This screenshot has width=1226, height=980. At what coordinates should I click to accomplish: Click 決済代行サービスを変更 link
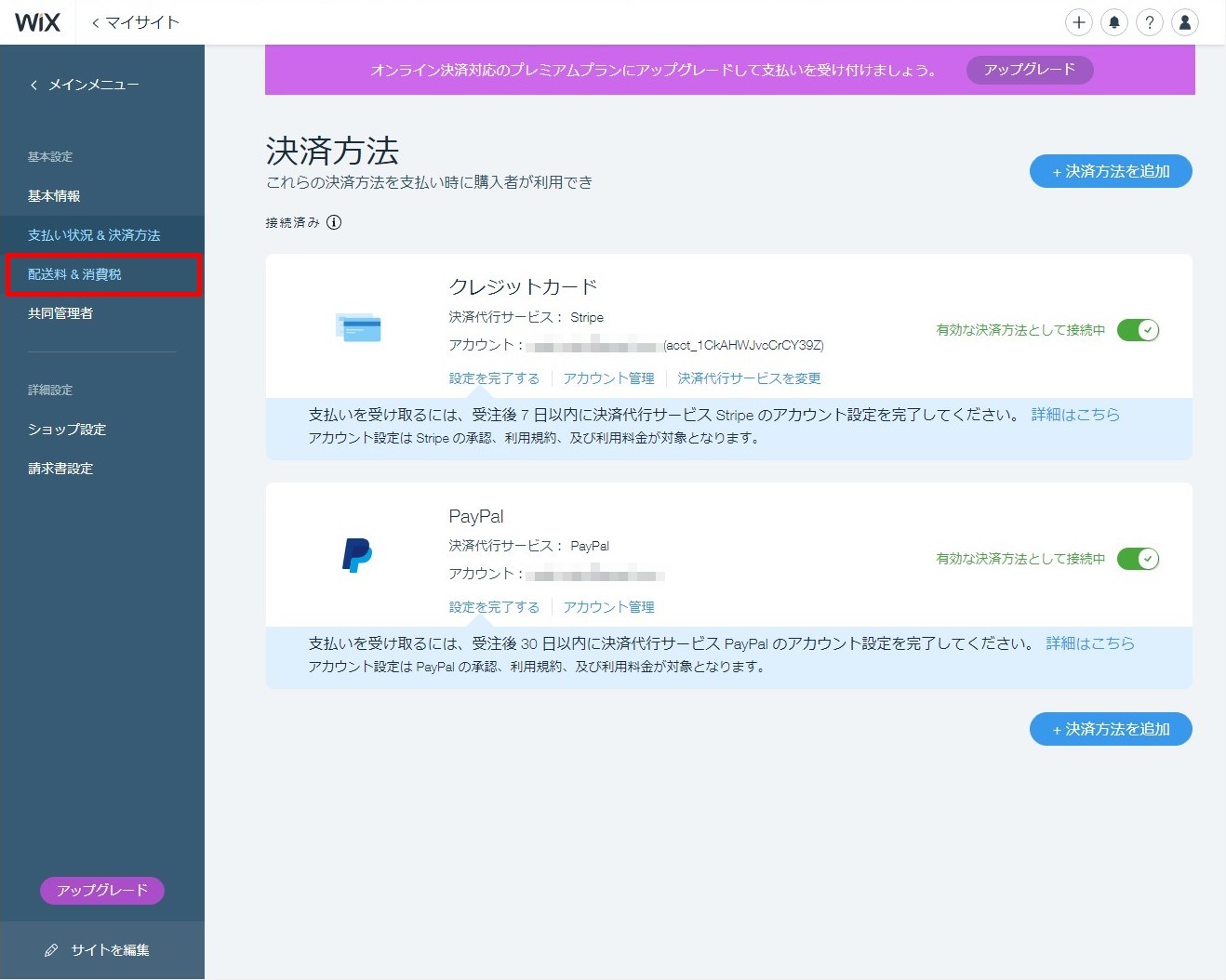click(749, 378)
